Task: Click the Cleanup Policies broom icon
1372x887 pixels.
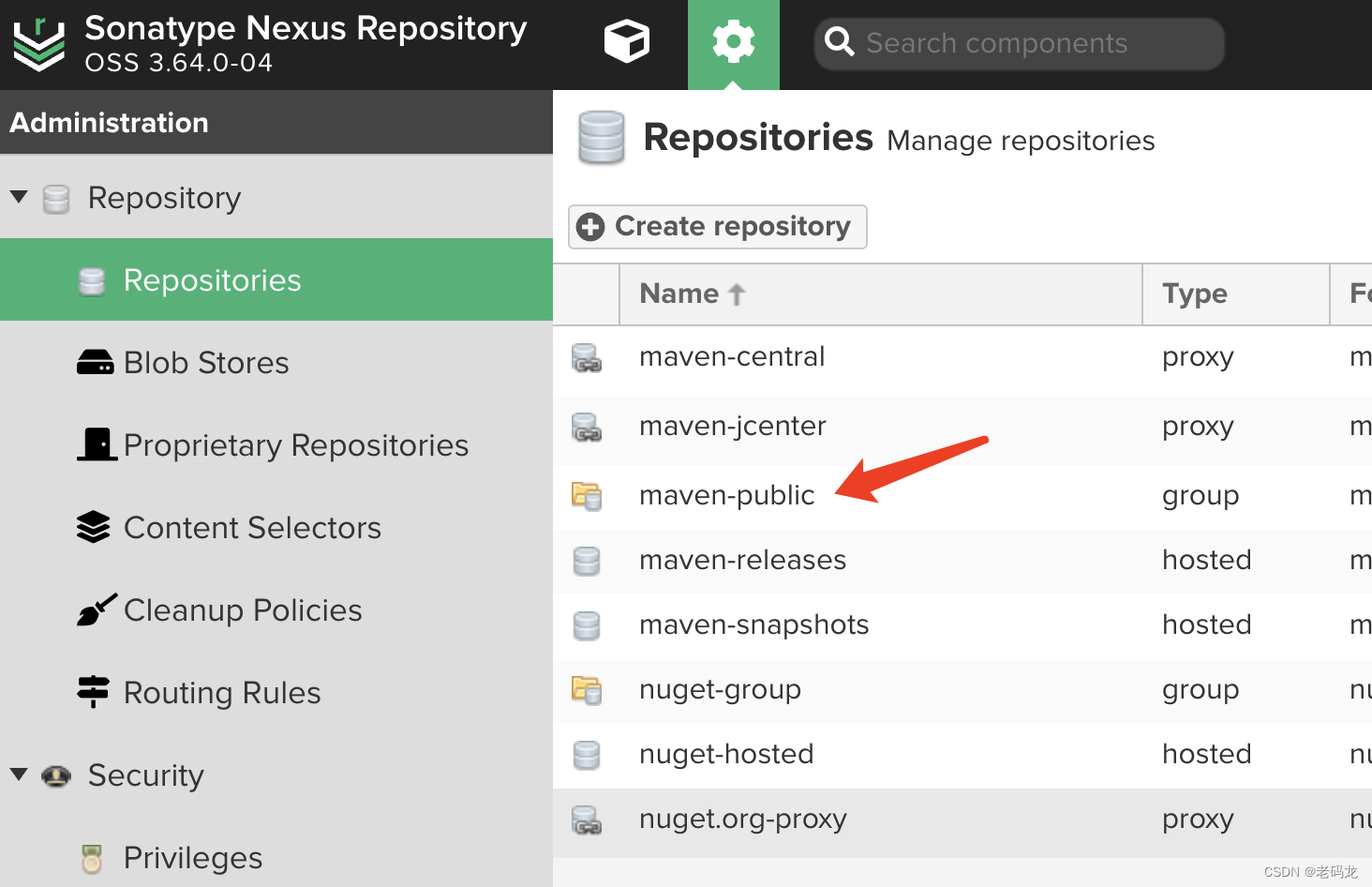Action: pyautogui.click(x=97, y=609)
